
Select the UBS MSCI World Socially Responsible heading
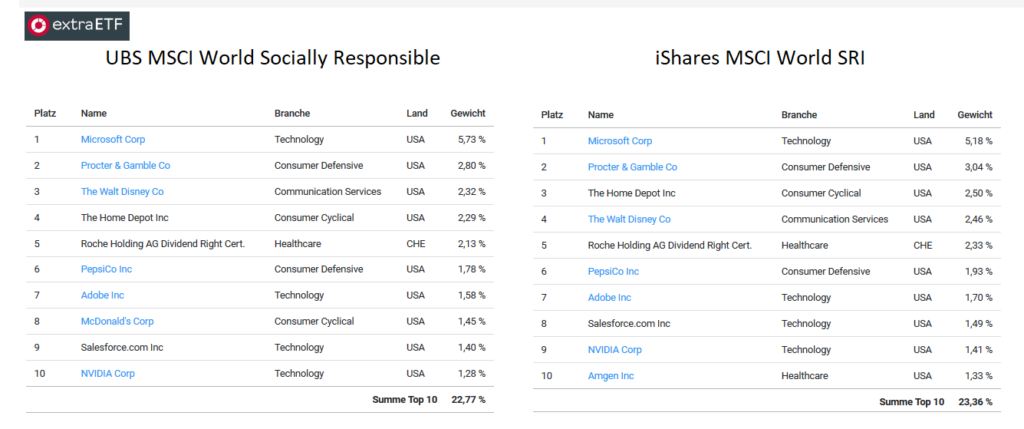(273, 58)
